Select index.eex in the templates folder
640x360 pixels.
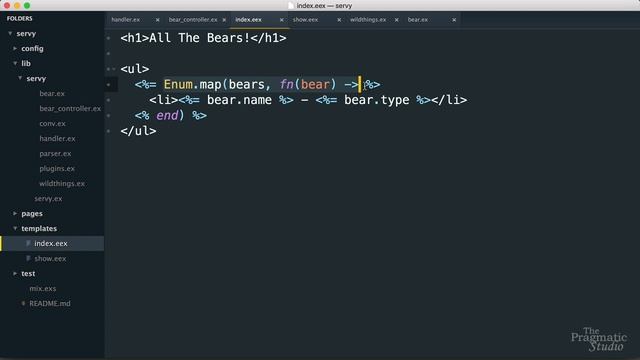(x=51, y=243)
